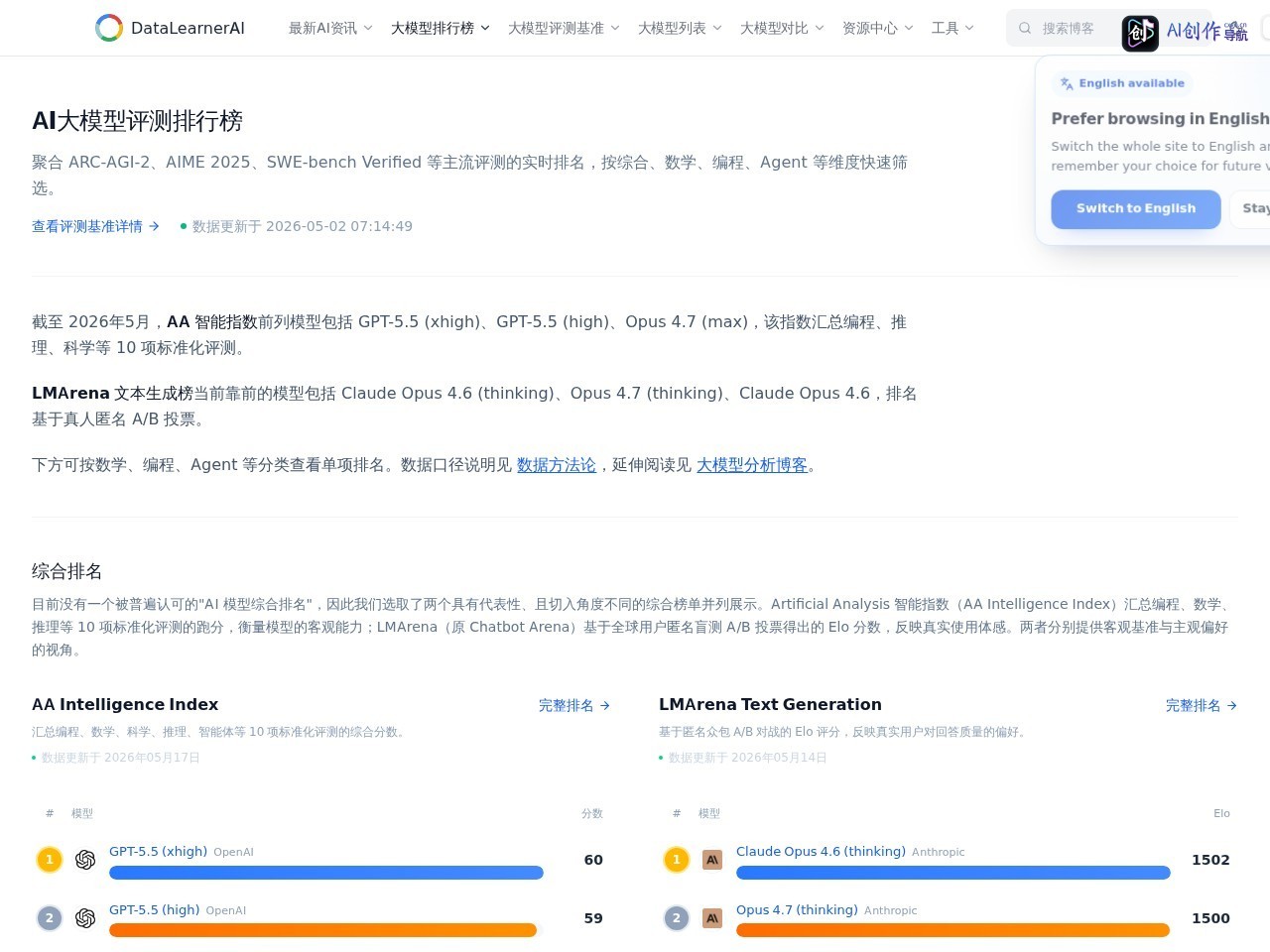The width and height of the screenshot is (1270, 952).
Task: Click the Prefer browsing in English heading
Action: pyautogui.click(x=1160, y=118)
